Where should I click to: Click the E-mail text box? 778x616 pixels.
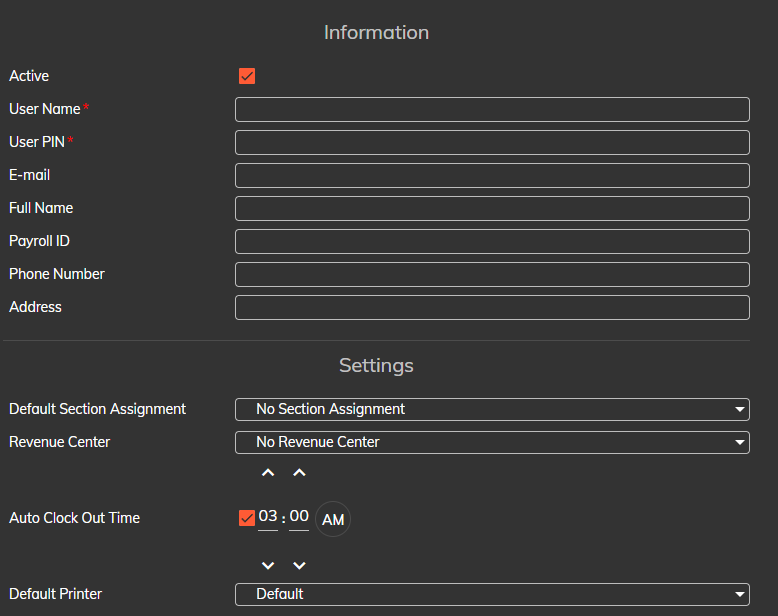[492, 175]
